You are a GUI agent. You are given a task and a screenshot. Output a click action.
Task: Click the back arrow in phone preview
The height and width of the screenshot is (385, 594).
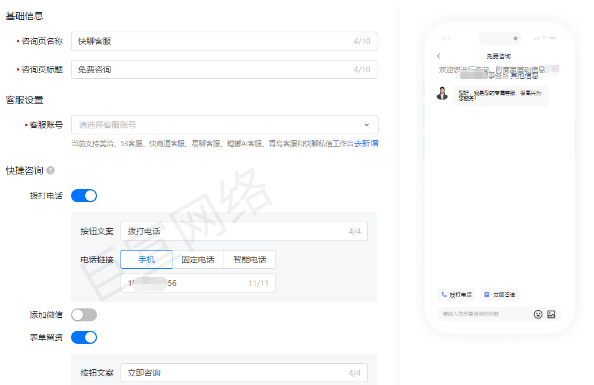[439, 56]
